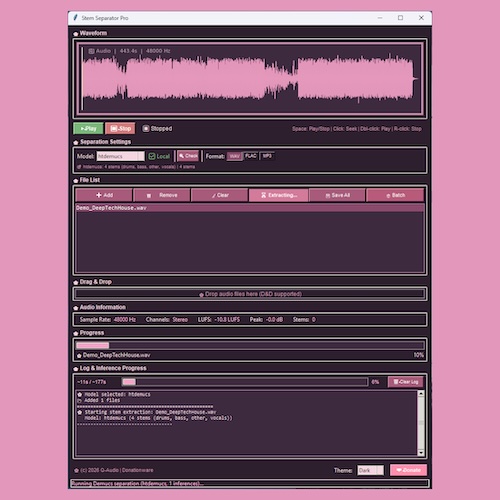This screenshot has width=500, height=500.
Task: Click the Channels value Stereo
Action: coord(180,319)
